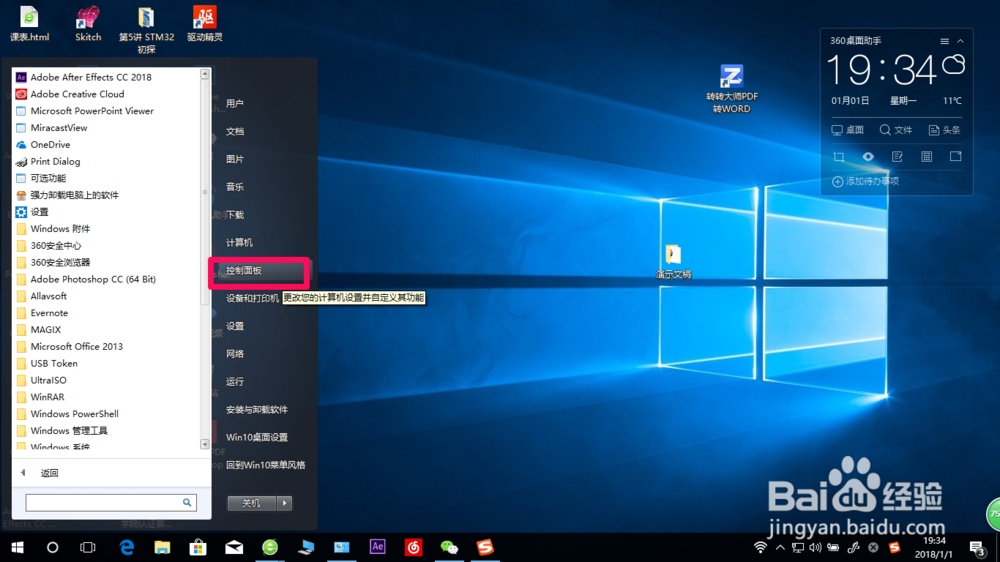The image size is (1000, 562).
Task: Switch to 文件 search in 360 widget
Action: tap(896, 130)
